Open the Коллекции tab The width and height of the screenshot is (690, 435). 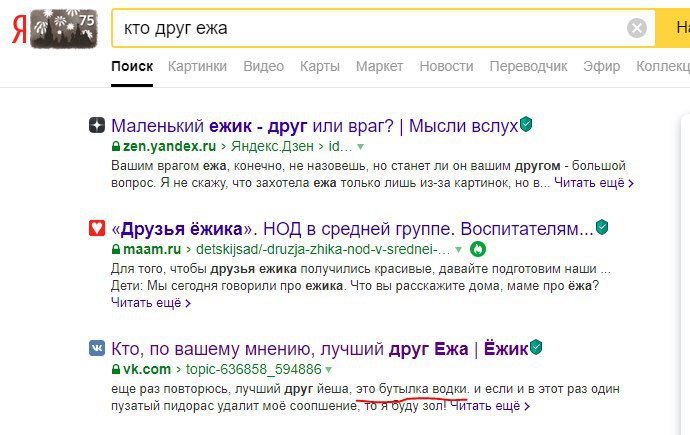pos(663,66)
